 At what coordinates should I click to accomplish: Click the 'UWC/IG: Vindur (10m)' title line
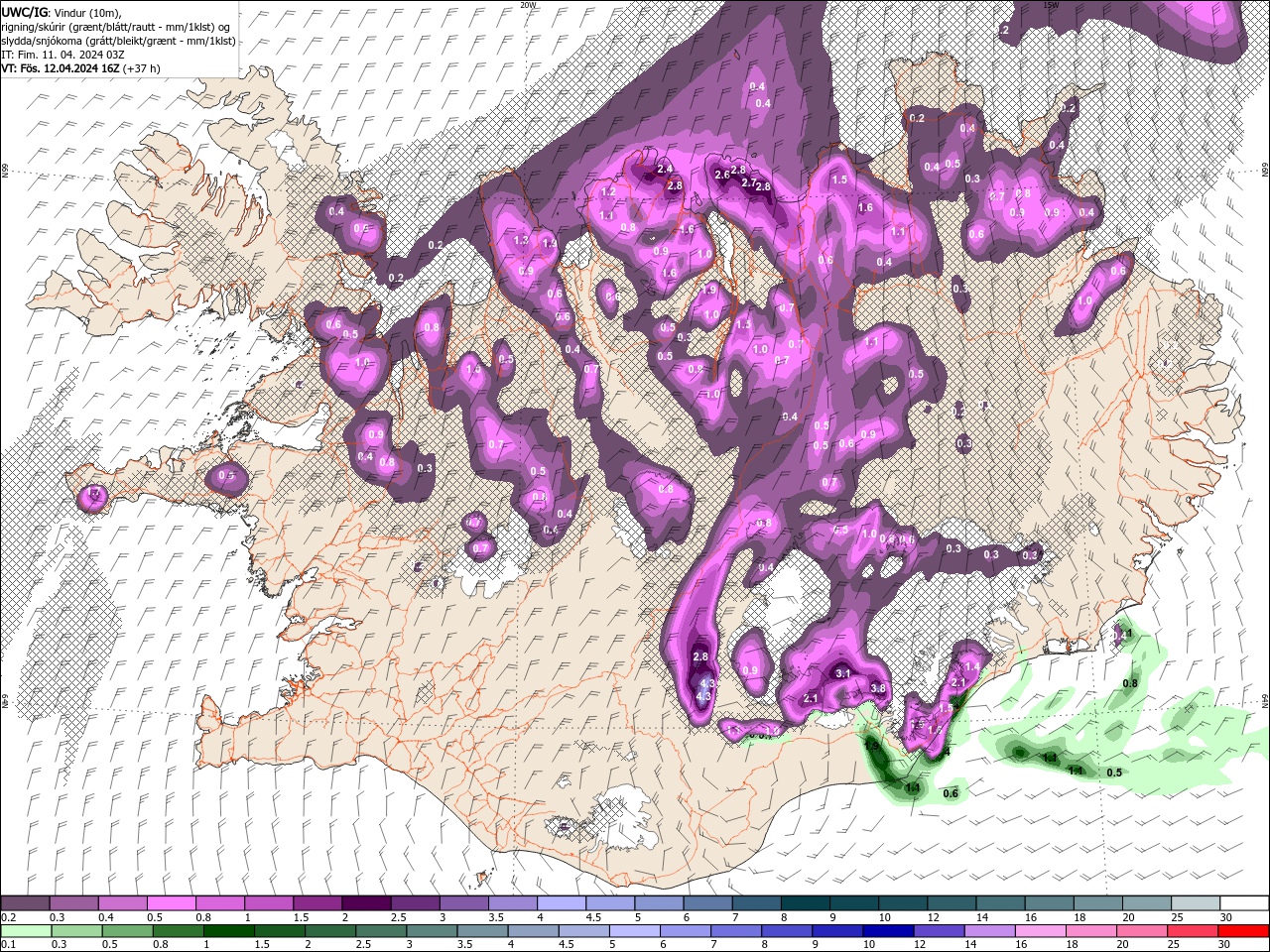(62, 12)
